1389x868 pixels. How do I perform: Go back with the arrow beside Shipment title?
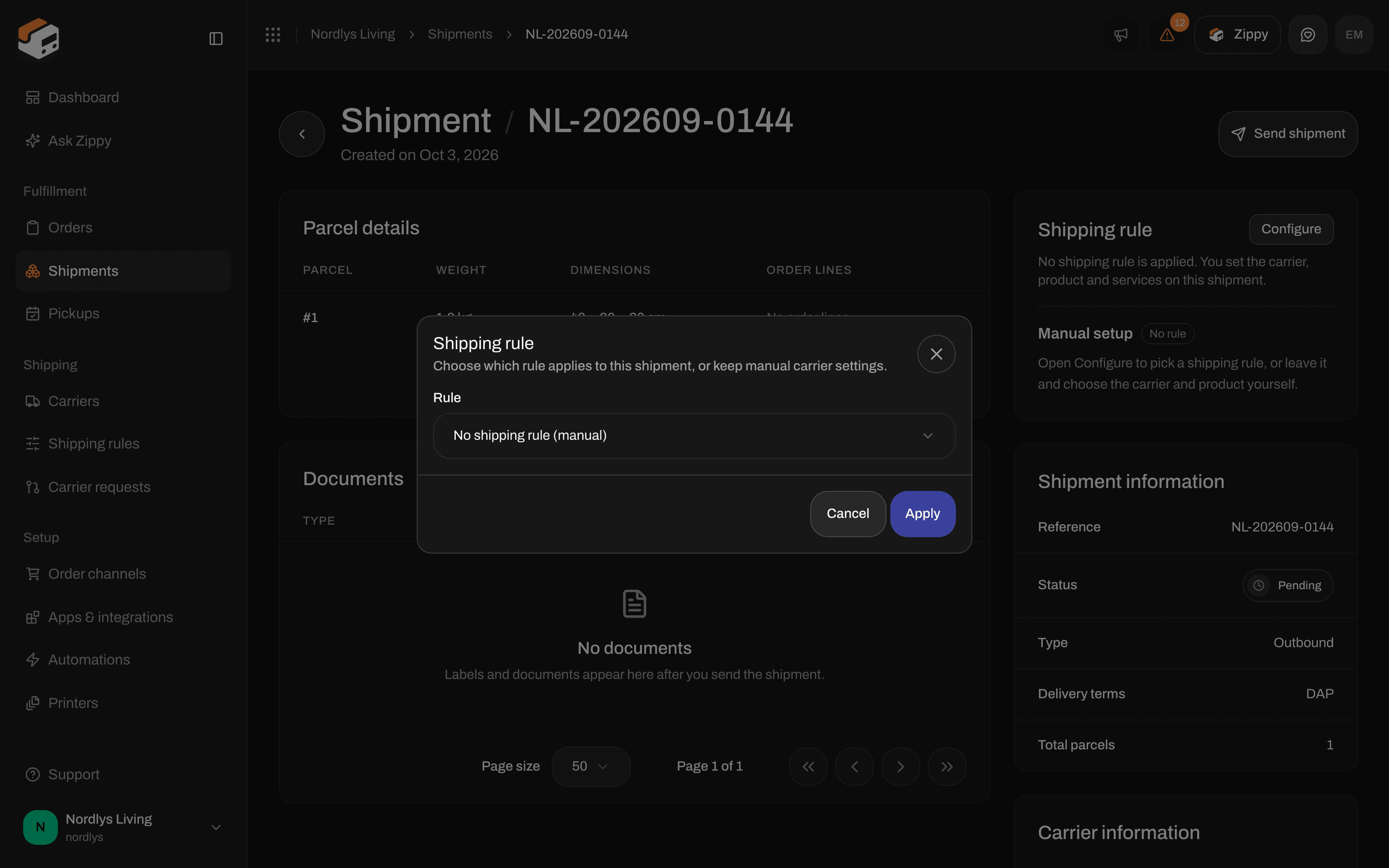[x=302, y=134]
